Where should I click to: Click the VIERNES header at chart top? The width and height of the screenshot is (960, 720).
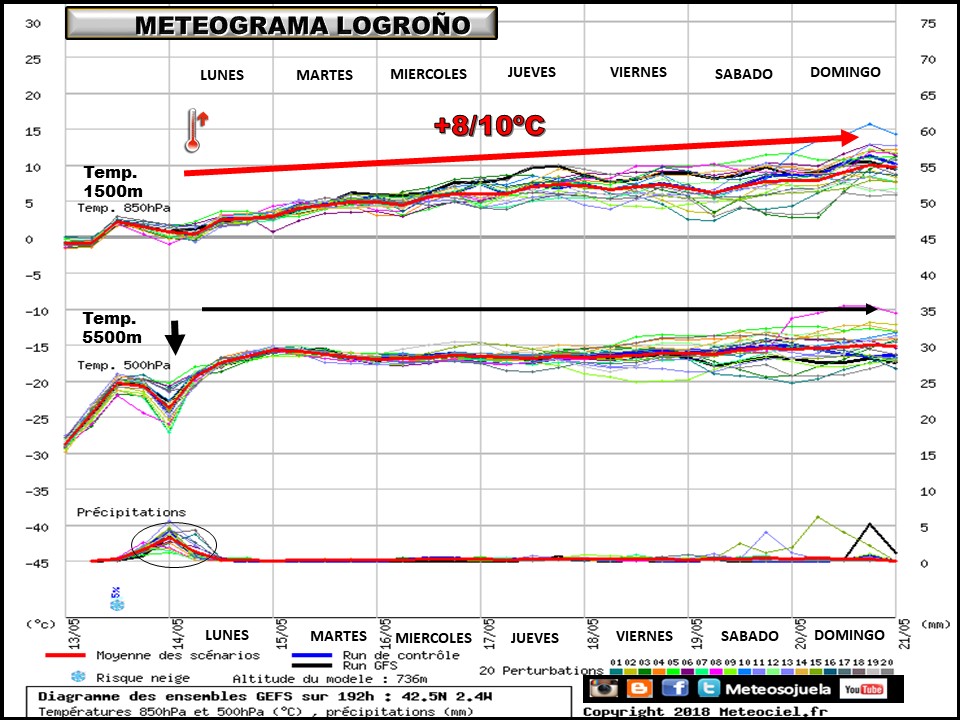(x=638, y=72)
